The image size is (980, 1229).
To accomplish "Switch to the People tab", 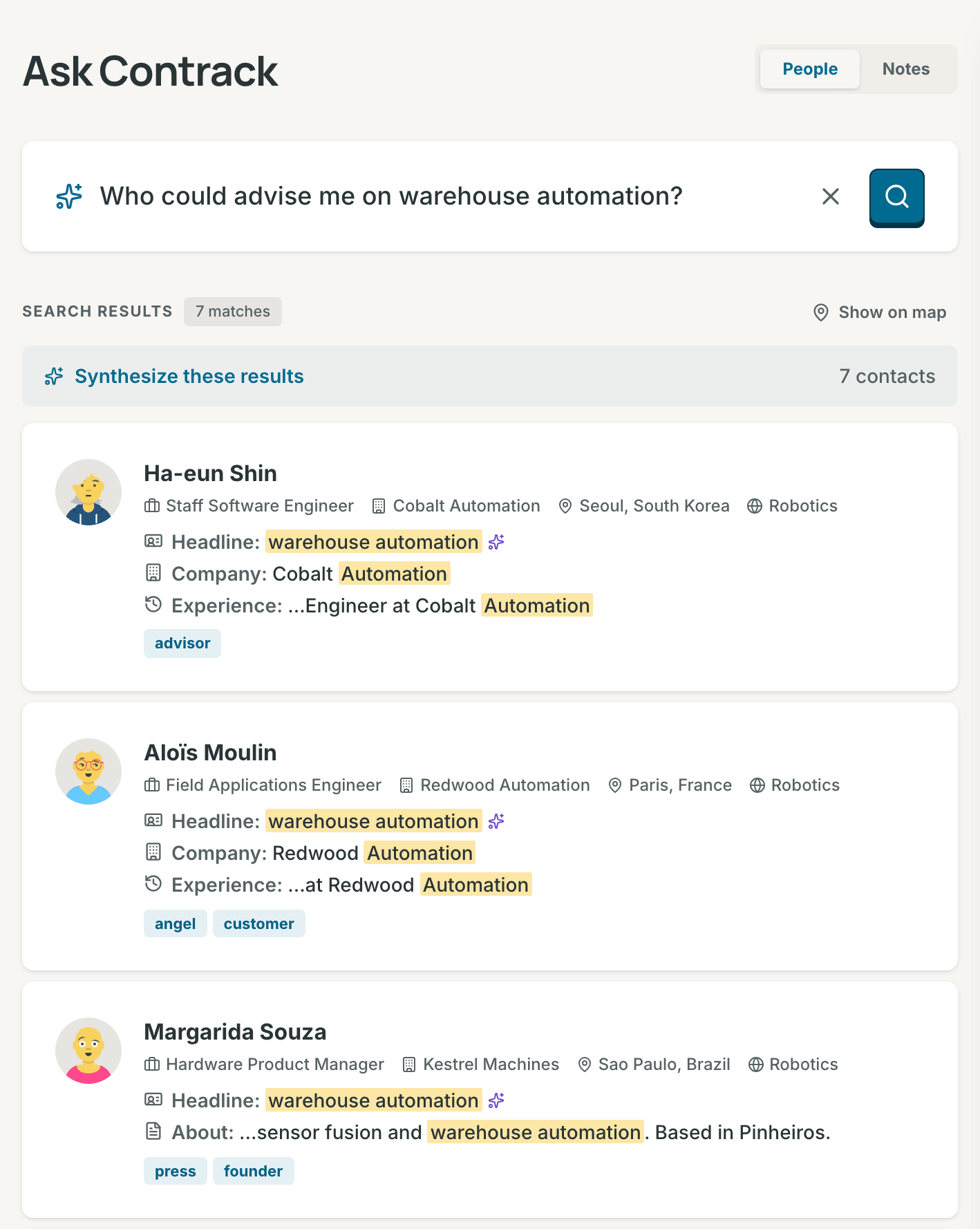I will pos(810,69).
